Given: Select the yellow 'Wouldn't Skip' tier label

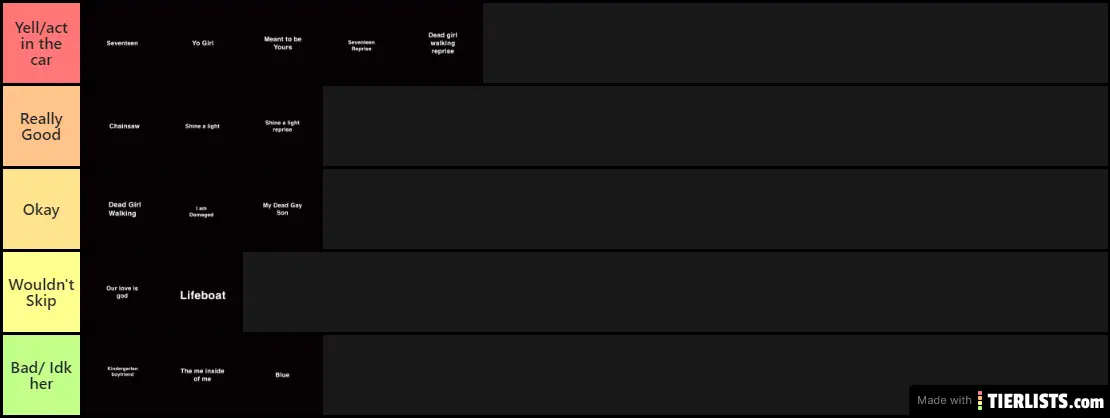Looking at the screenshot, I should (41, 292).
